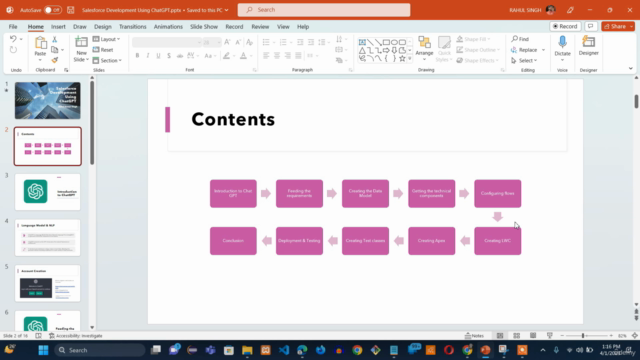
Task: Switch to the Insert tab
Action: click(x=58, y=27)
